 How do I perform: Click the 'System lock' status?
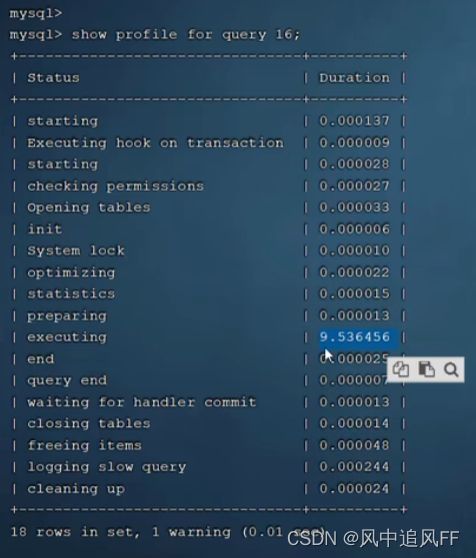pyautogui.click(x=76, y=251)
